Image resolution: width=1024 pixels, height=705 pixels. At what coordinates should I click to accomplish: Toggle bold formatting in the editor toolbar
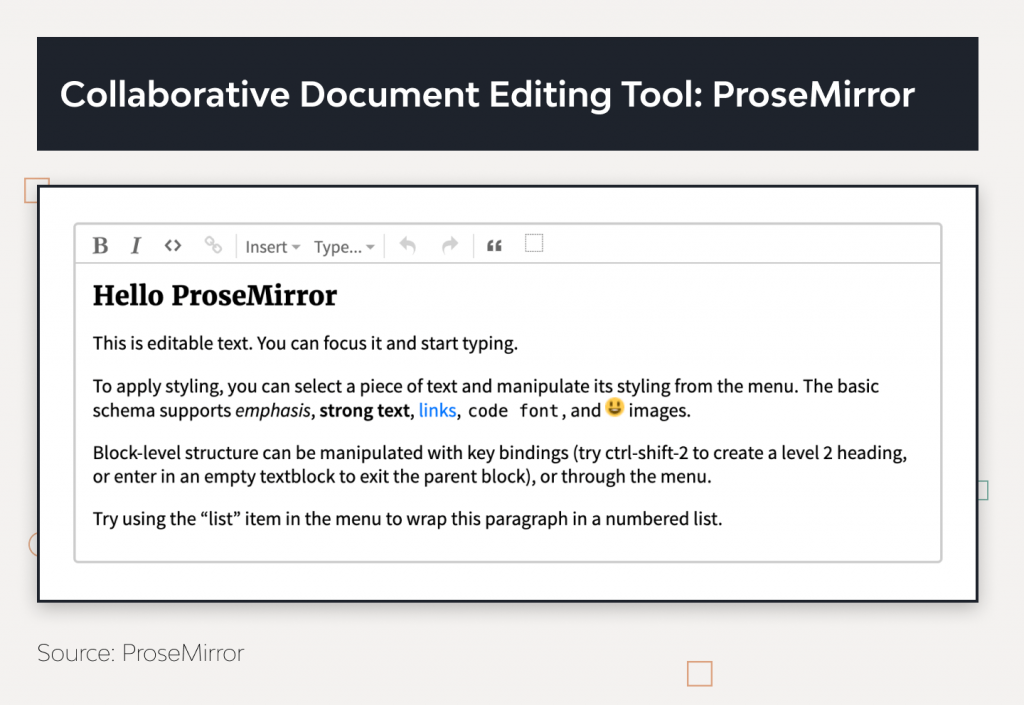click(100, 245)
